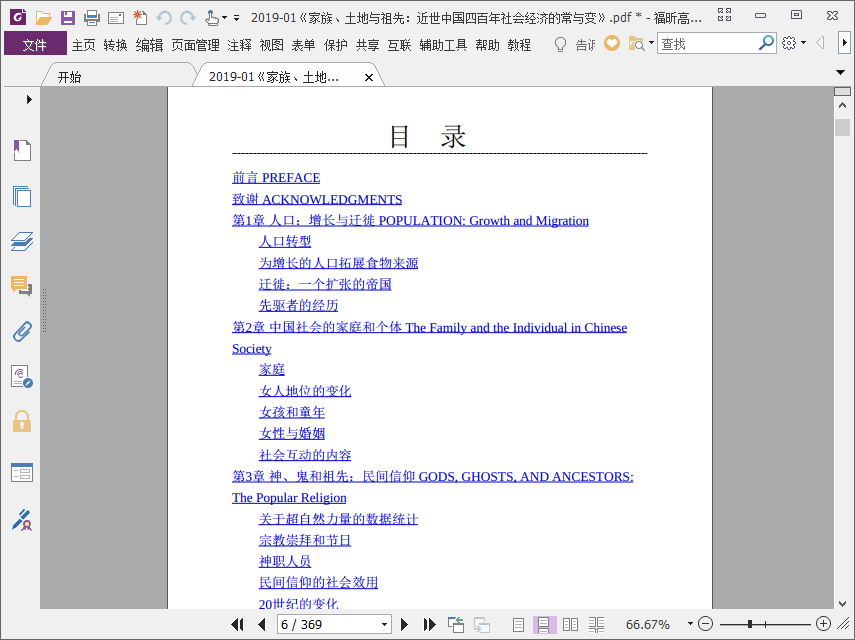Image resolution: width=855 pixels, height=640 pixels.
Task: Switch to two-page facing view
Action: pyautogui.click(x=570, y=624)
